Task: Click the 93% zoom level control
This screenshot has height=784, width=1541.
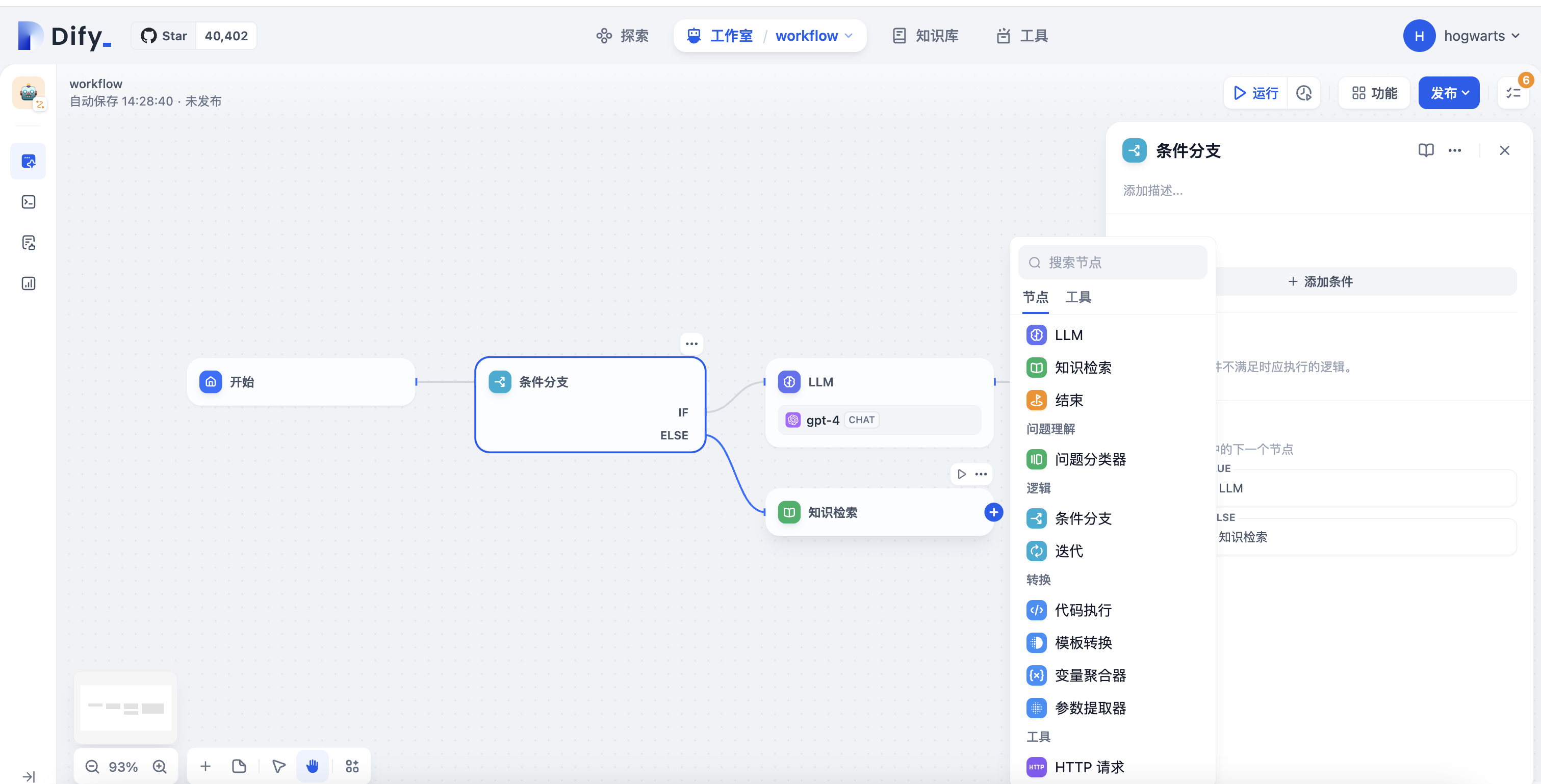Action: [123, 767]
